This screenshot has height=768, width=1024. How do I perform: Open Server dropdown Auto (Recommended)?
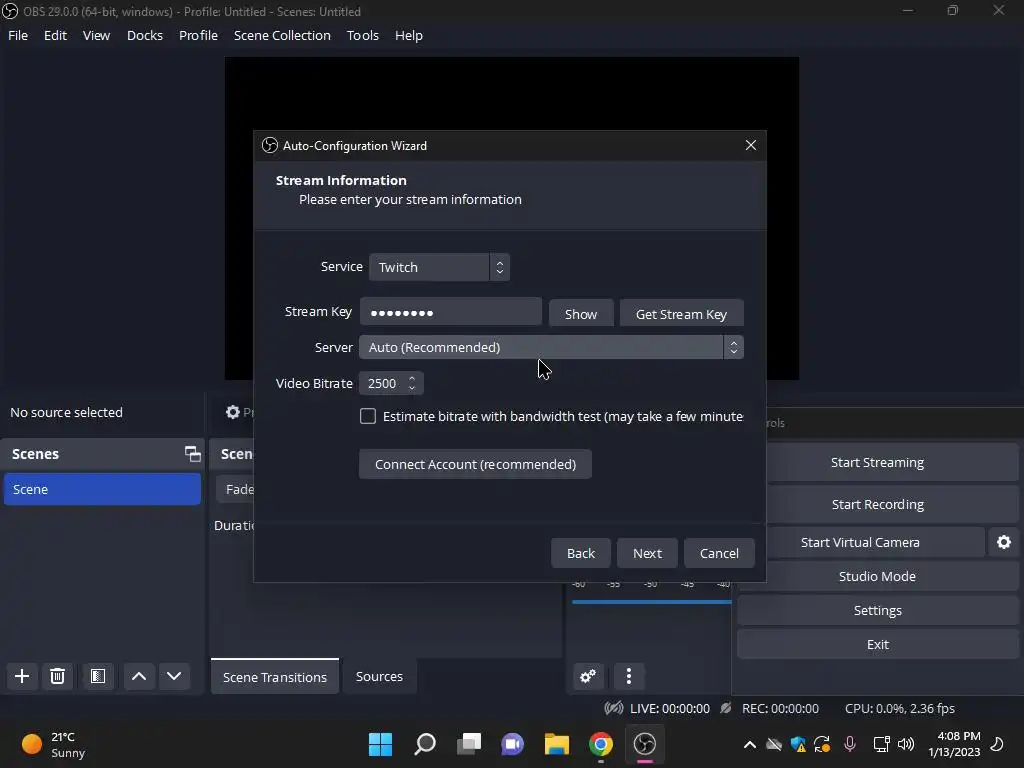551,347
